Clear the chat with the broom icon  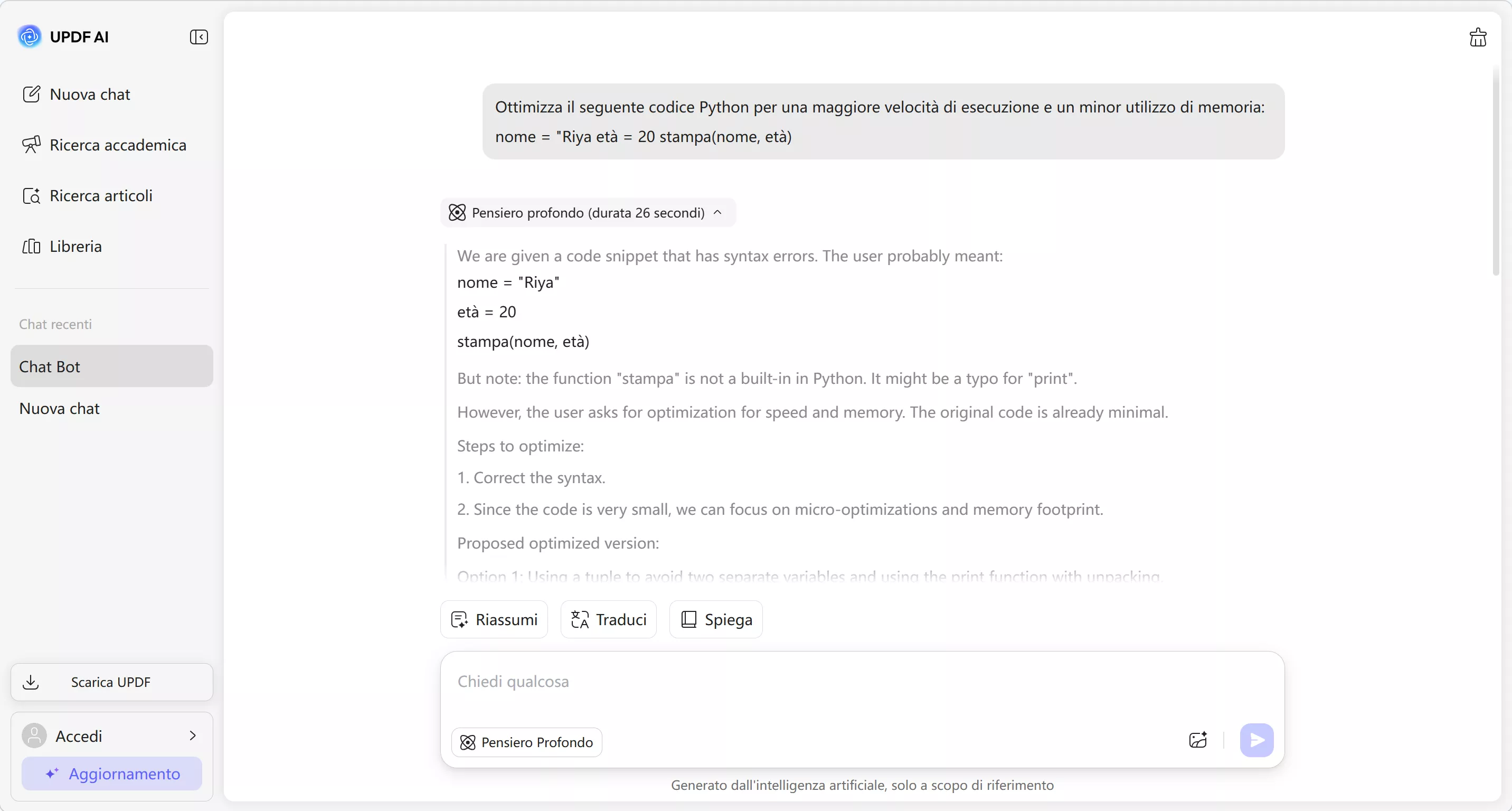point(1478,37)
